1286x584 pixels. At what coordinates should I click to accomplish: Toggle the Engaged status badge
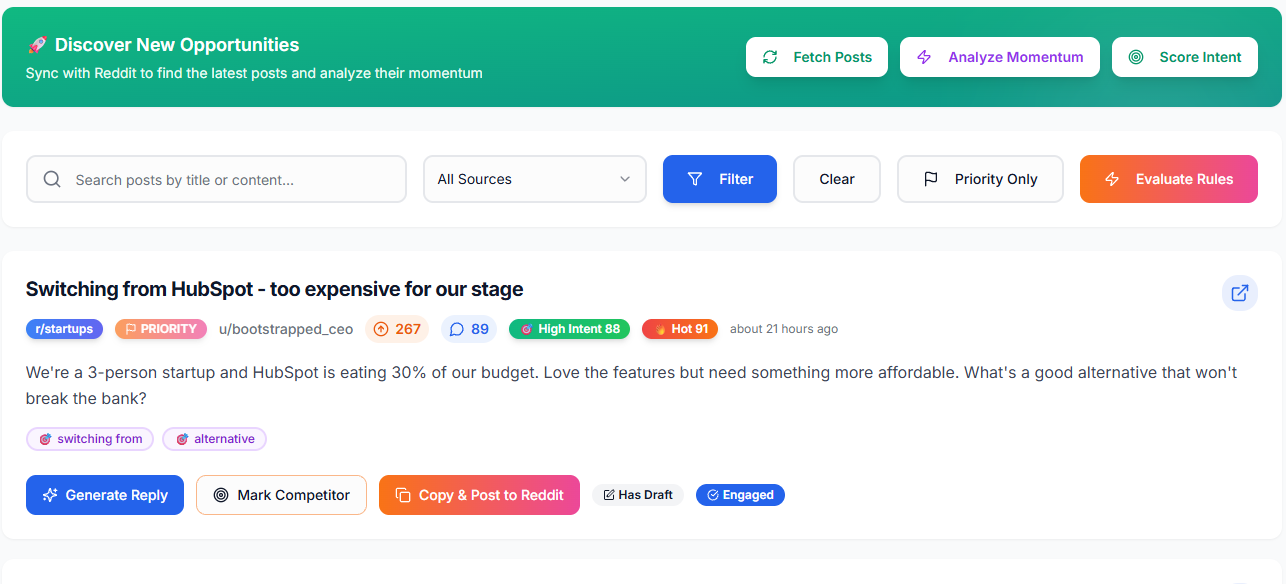tap(740, 495)
